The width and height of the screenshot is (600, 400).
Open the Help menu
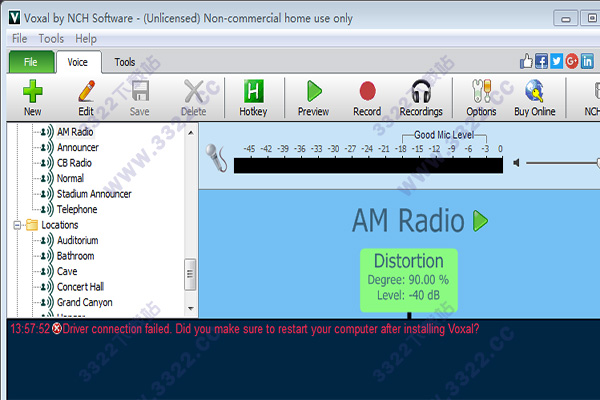pos(86,39)
